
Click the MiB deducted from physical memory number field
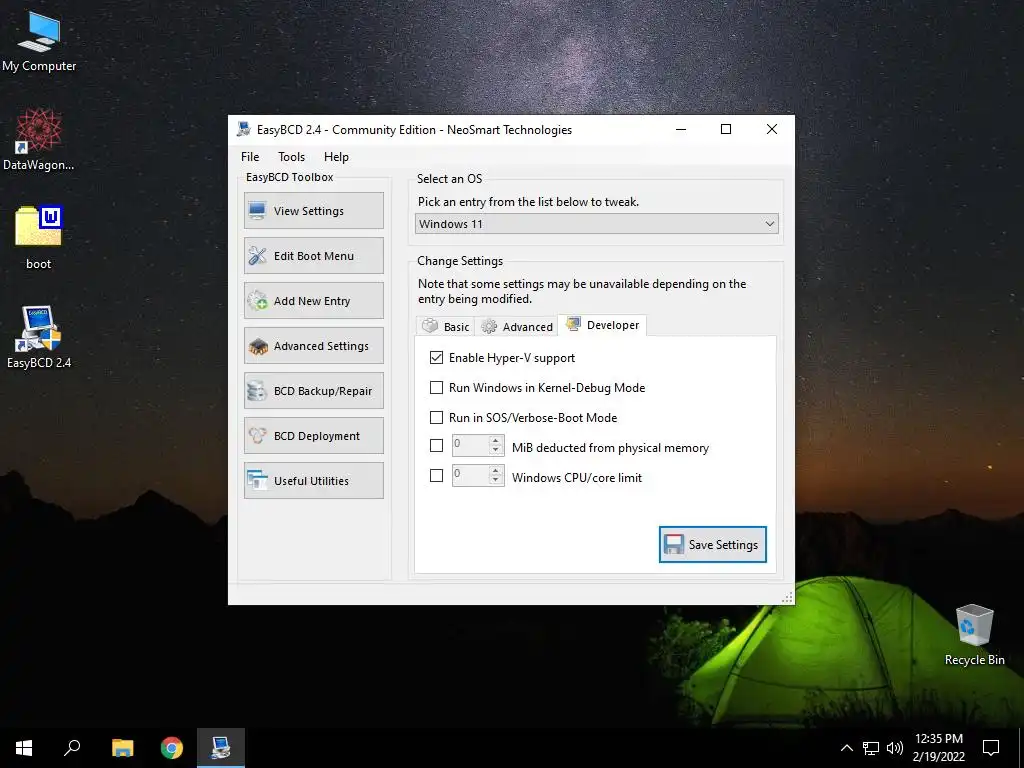coord(471,445)
